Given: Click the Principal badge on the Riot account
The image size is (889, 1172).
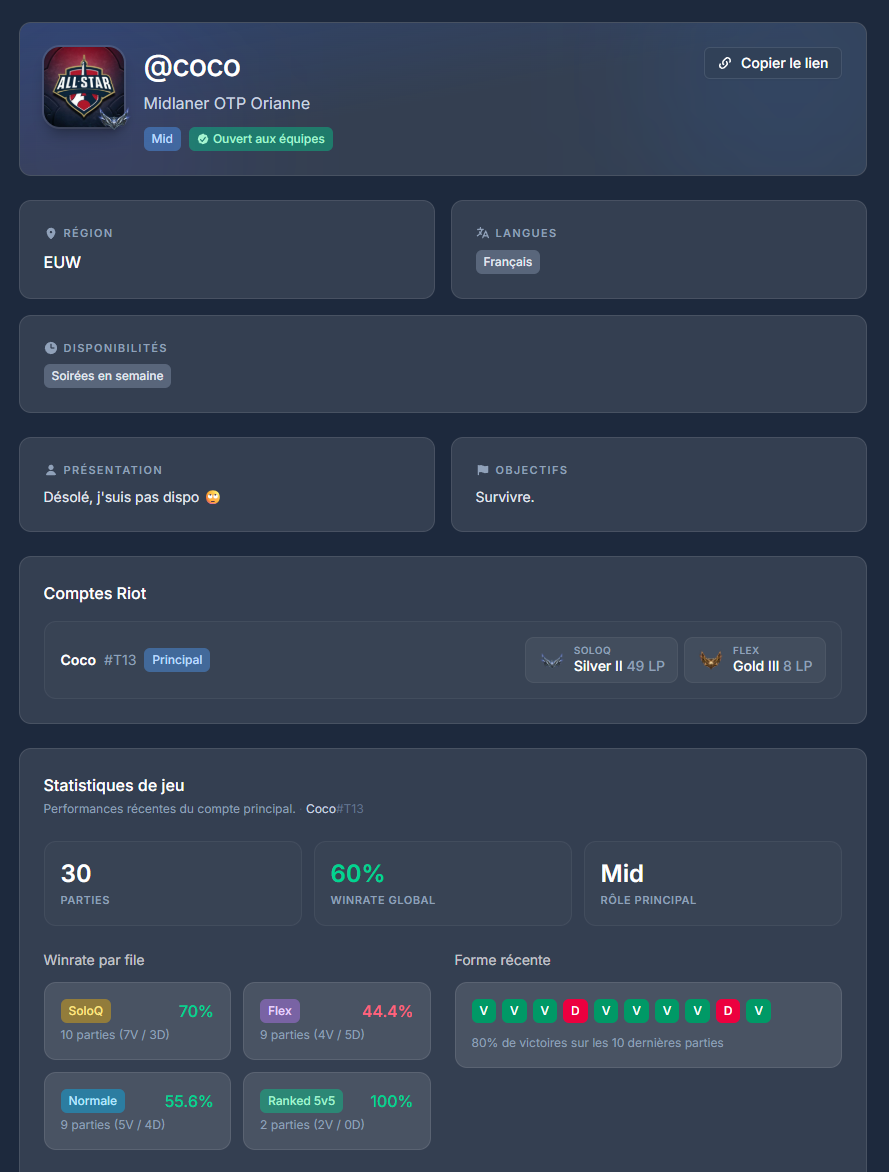Looking at the screenshot, I should 177,660.
